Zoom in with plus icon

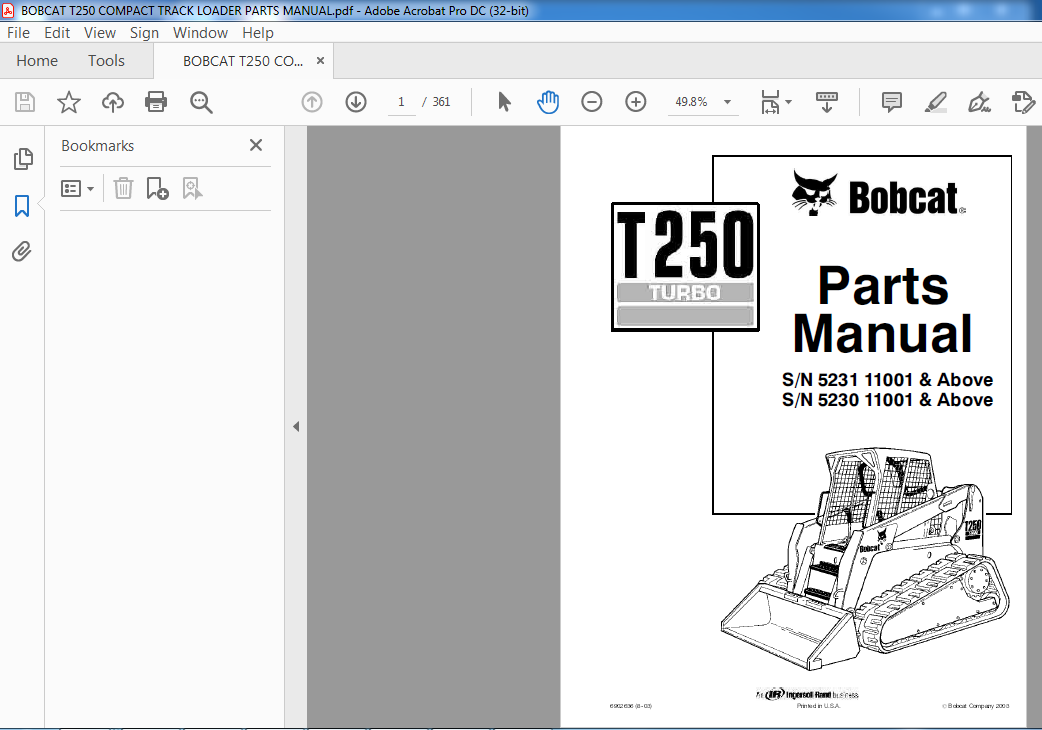tap(636, 102)
